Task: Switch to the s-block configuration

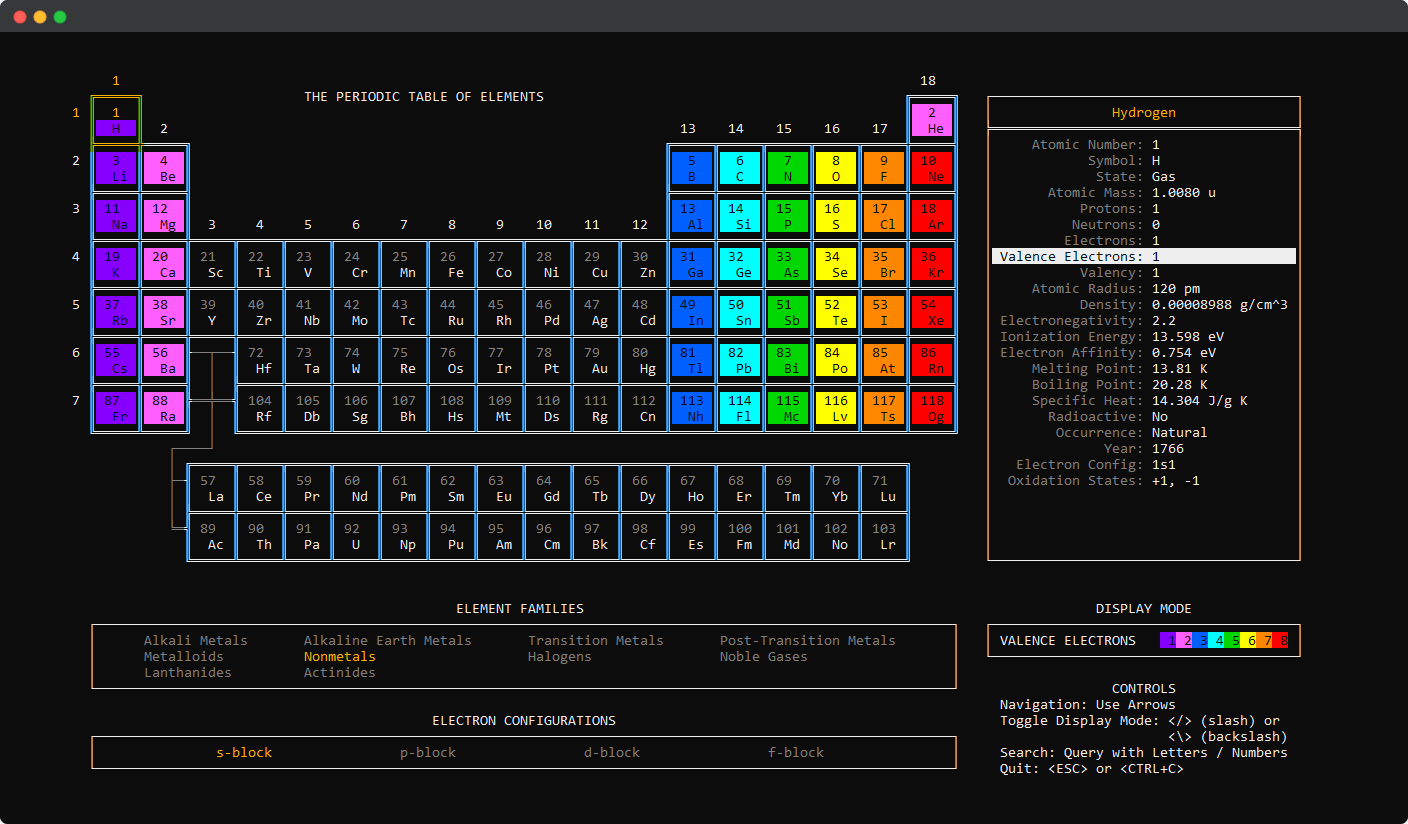Action: (244, 753)
